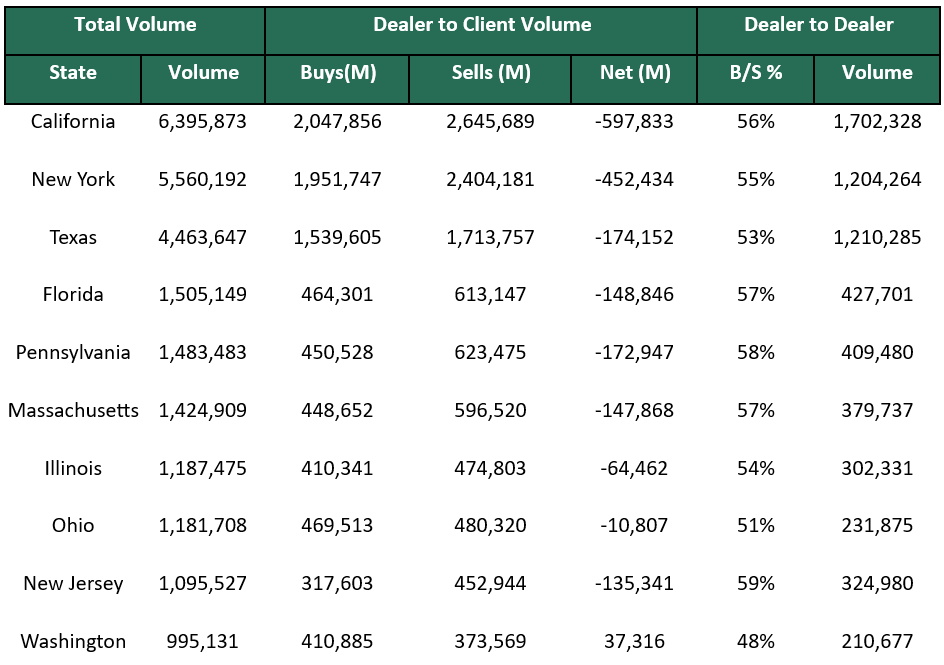The width and height of the screenshot is (944, 665).
Task: Click the Massachusetts state cell
Action: point(73,411)
